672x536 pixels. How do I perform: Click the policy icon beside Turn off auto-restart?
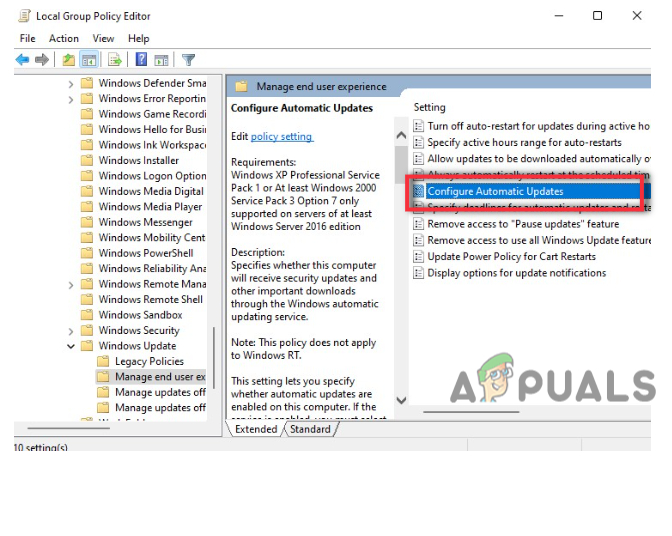pyautogui.click(x=418, y=126)
